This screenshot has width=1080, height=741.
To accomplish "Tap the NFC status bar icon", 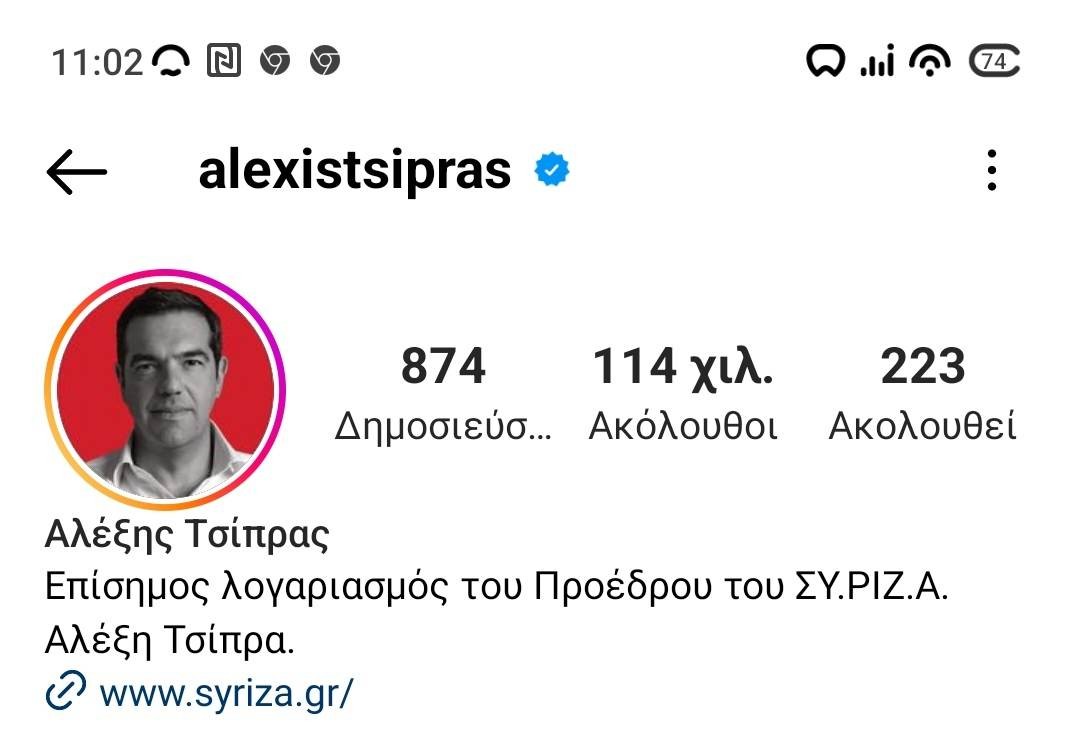I will point(224,60).
